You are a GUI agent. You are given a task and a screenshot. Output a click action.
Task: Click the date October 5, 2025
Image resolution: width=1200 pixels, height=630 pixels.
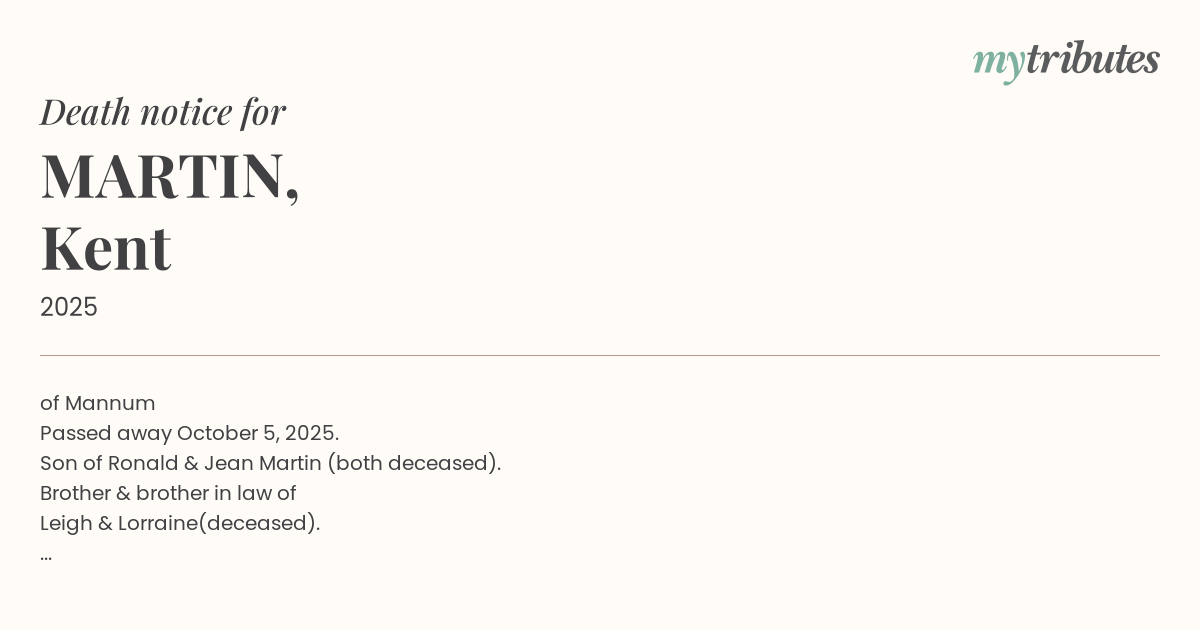click(257, 433)
